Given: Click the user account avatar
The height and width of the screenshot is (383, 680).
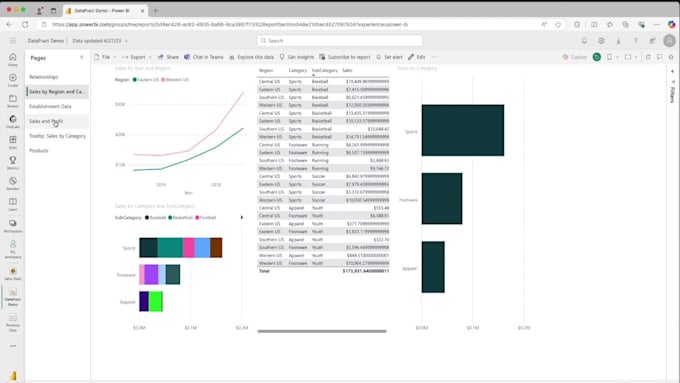Looking at the screenshot, I should (669, 41).
